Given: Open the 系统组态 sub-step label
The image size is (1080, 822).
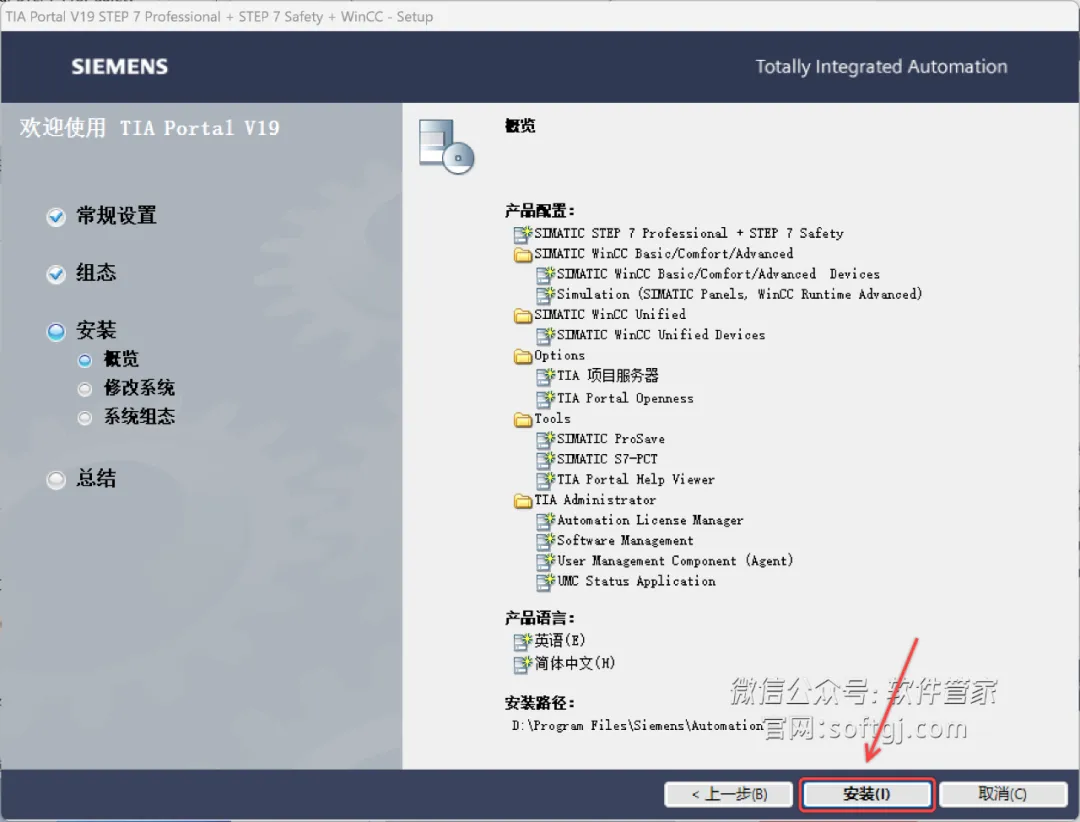Looking at the screenshot, I should tap(139, 416).
